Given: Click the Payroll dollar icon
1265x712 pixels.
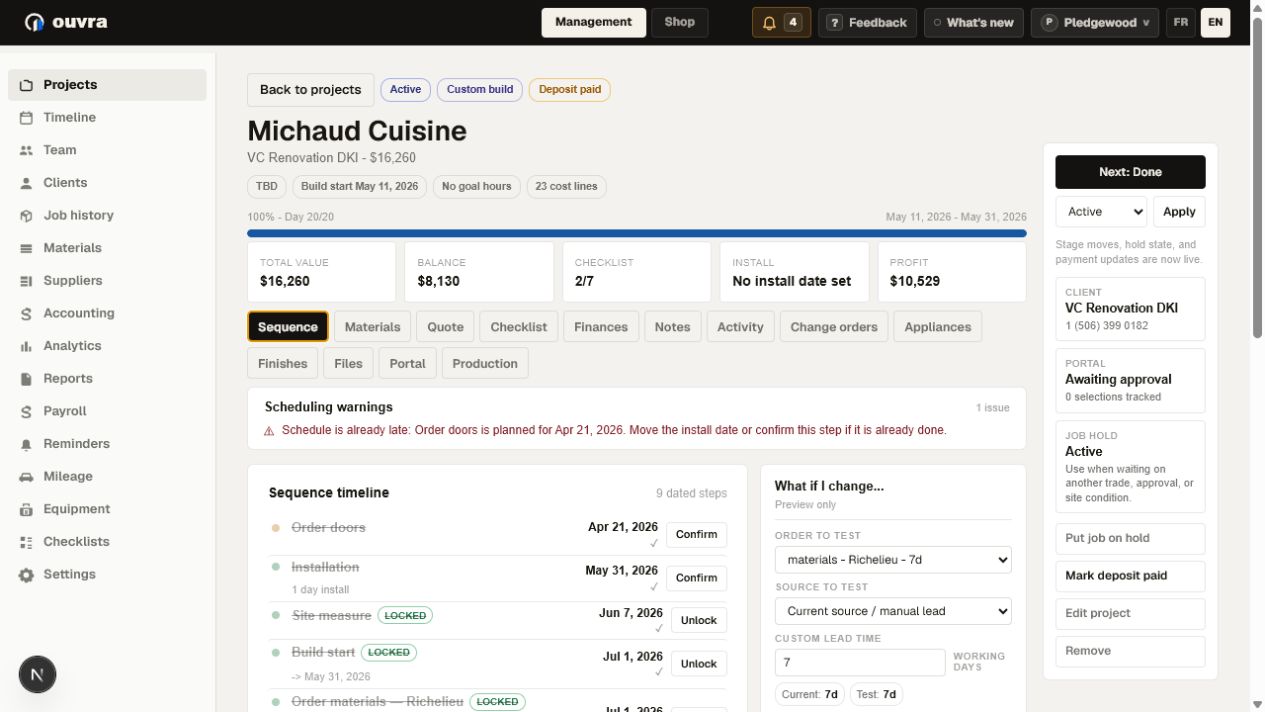Looking at the screenshot, I should click(26, 412).
